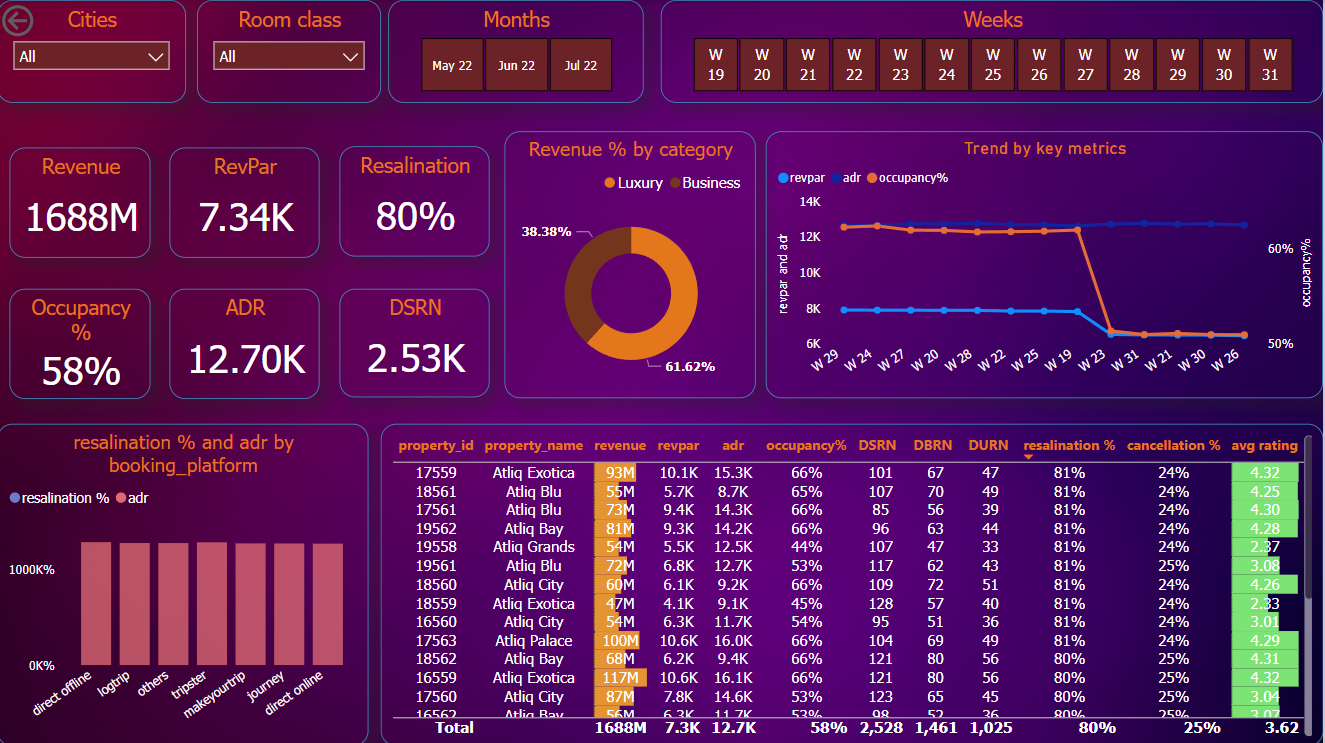Open the Room class dropdown

point(290,56)
